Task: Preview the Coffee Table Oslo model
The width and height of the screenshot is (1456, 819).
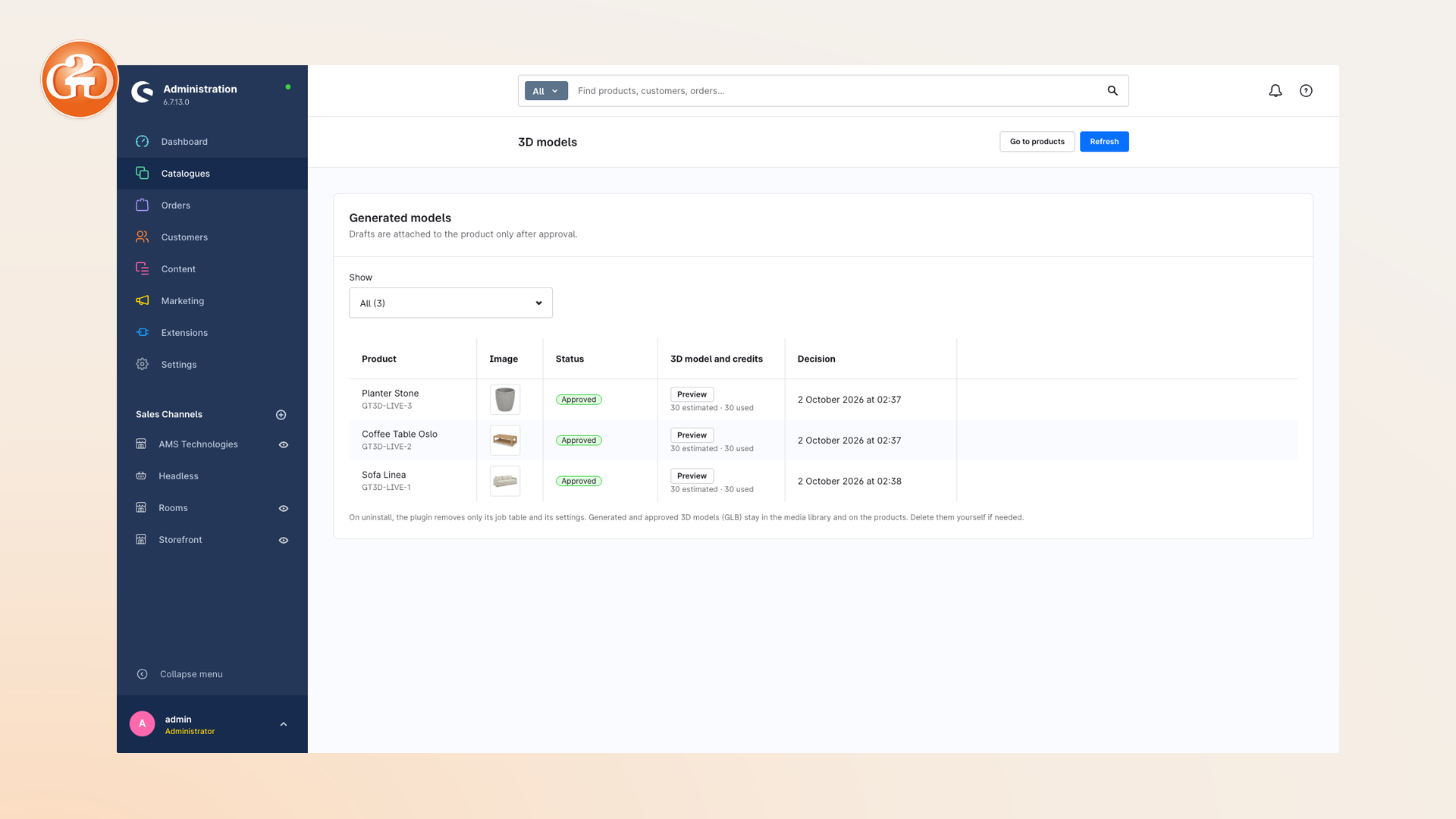Action: [x=692, y=435]
